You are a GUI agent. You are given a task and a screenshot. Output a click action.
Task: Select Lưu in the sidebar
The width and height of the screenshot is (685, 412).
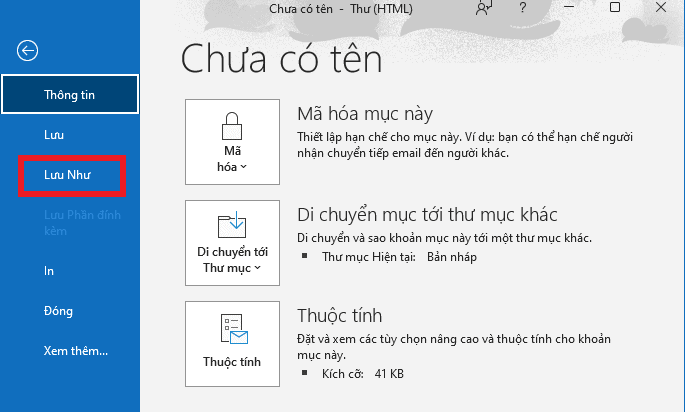54,135
